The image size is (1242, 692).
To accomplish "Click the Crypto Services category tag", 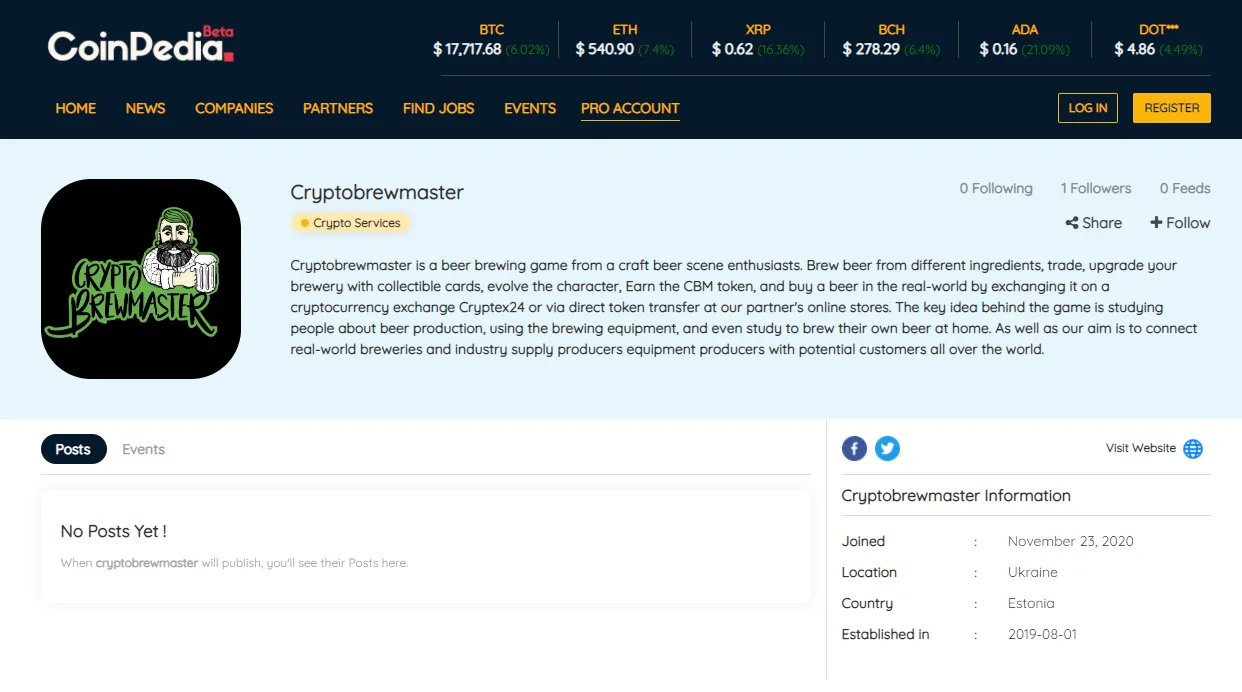I will (351, 223).
